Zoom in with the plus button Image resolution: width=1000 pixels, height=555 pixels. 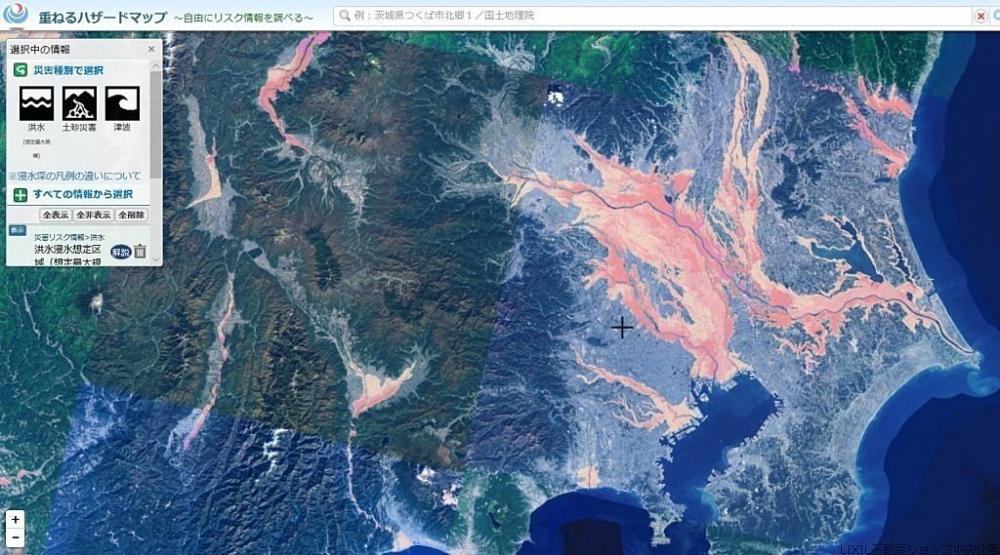15,519
